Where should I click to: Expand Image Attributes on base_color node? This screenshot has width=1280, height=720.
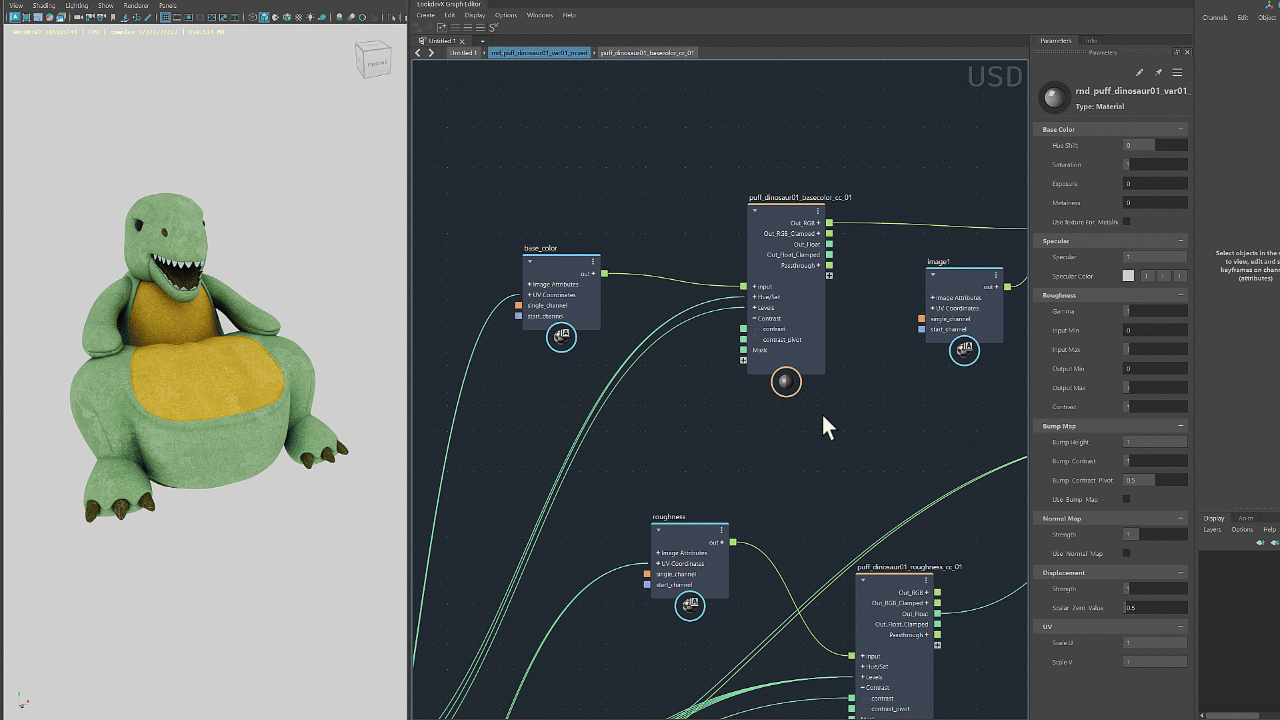click(530, 284)
